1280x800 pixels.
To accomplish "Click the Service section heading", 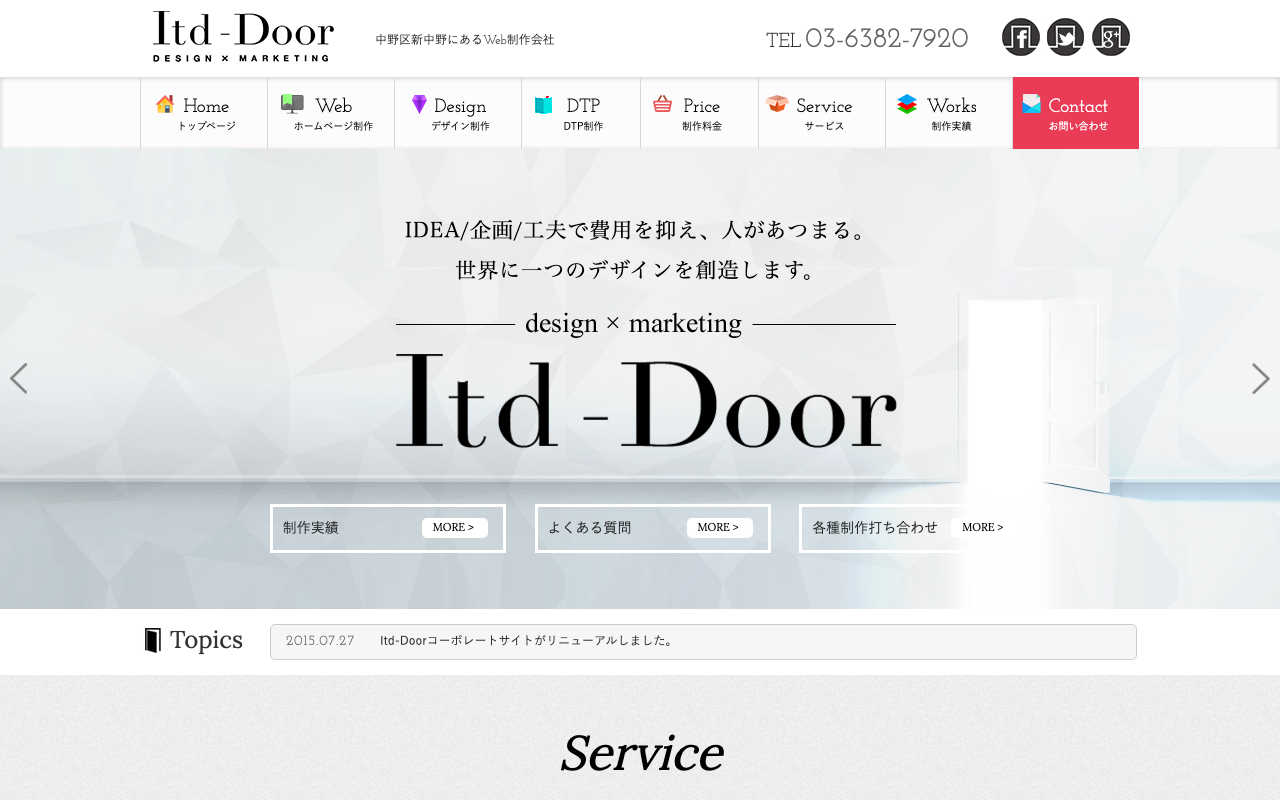I will coord(641,753).
